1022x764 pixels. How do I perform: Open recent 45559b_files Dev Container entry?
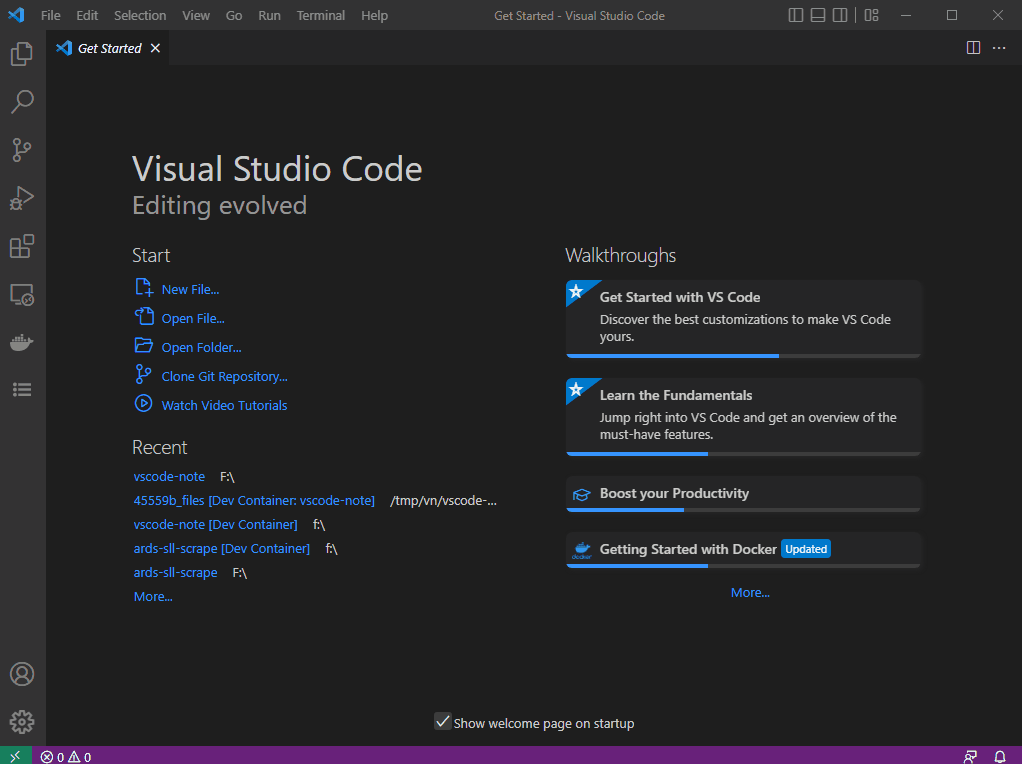point(254,501)
